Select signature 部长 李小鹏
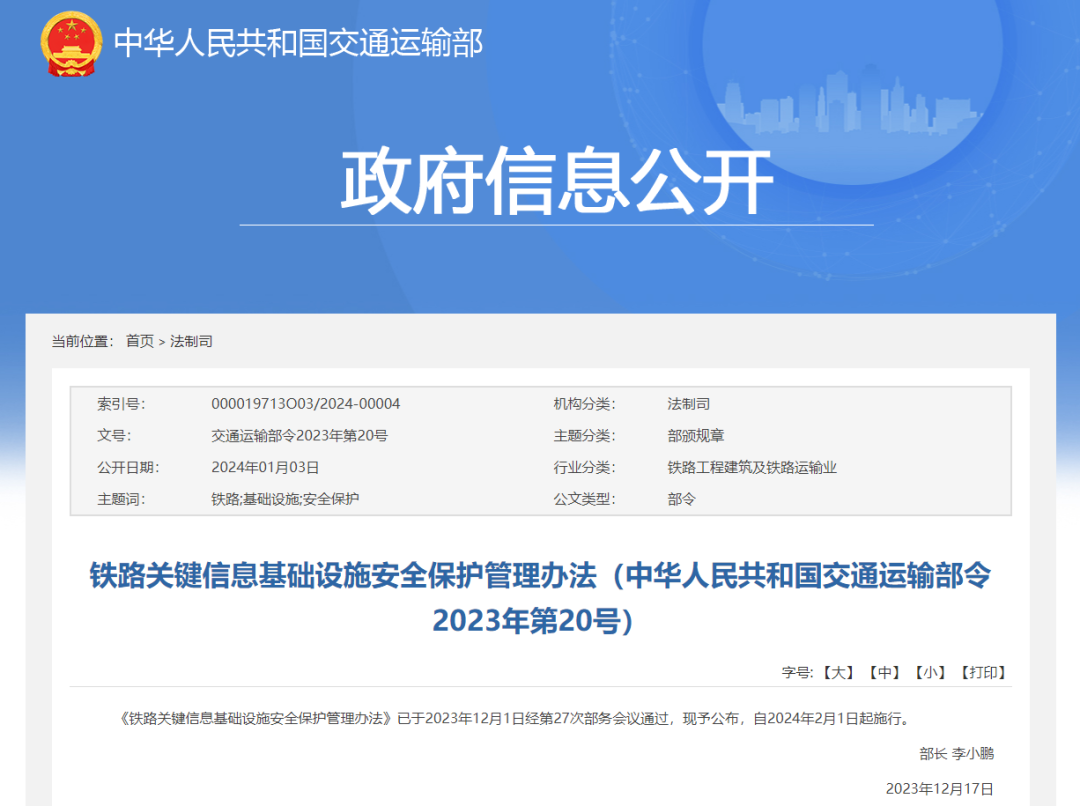 [957, 754]
